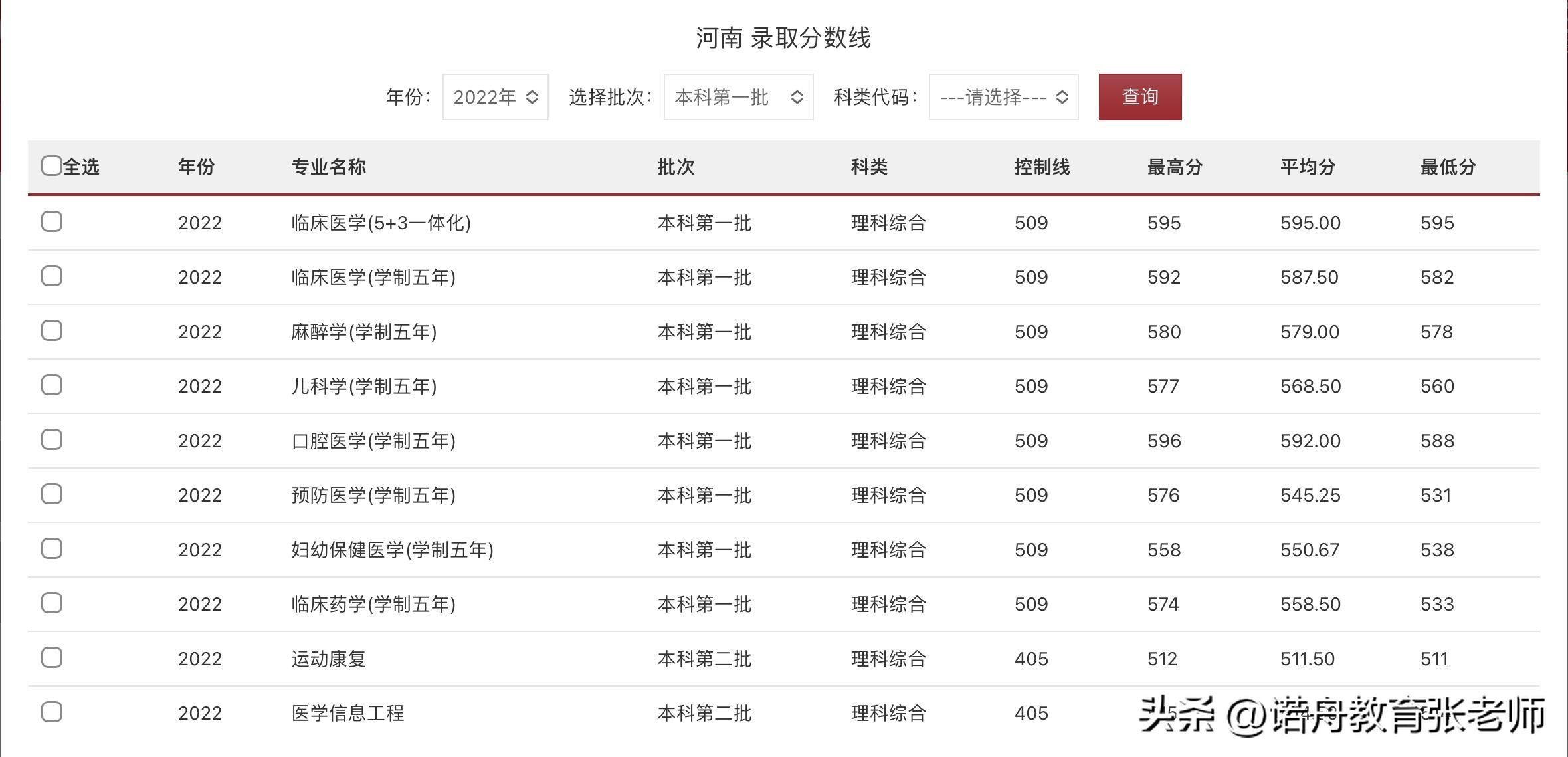Screen dimensions: 1568x757
Task: Tick the 预防医学(学制五年) checkbox
Action: [x=52, y=494]
